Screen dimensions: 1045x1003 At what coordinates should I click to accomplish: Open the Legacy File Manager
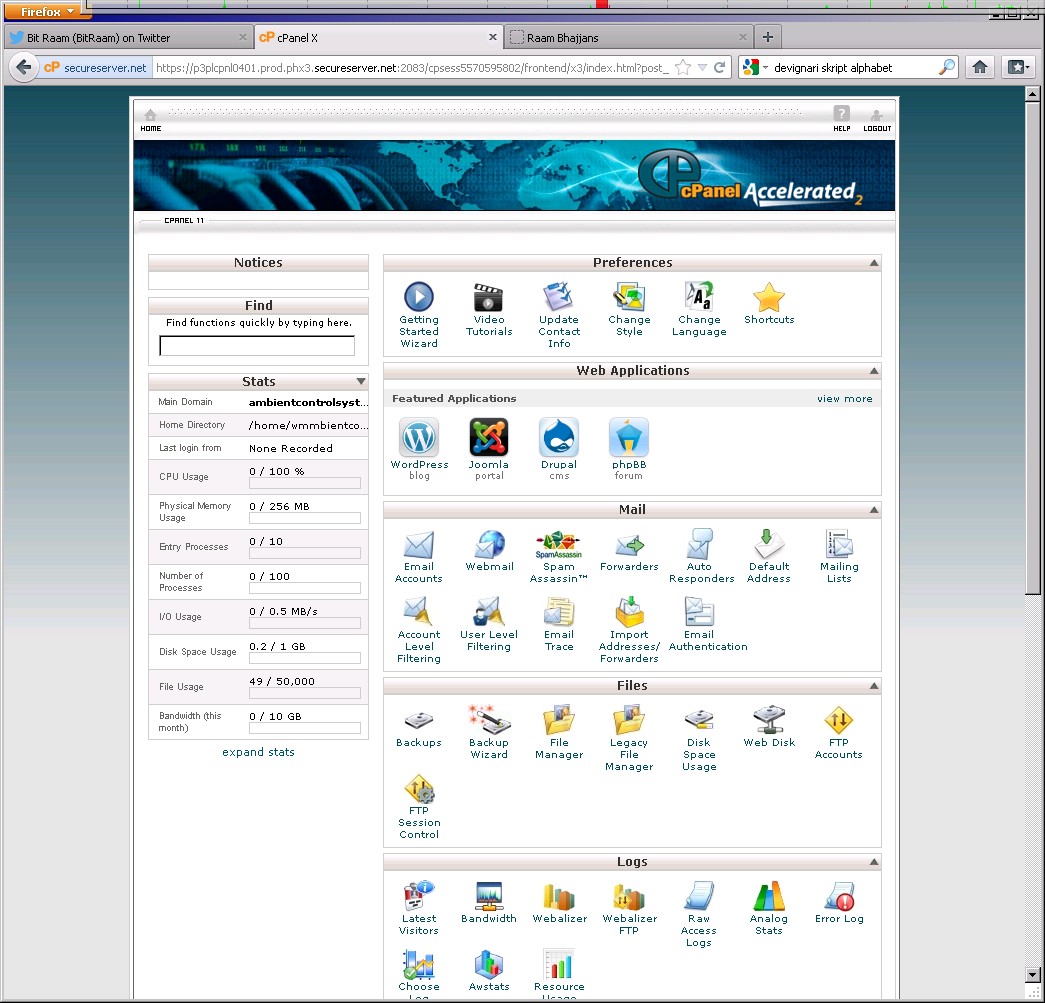(x=628, y=739)
